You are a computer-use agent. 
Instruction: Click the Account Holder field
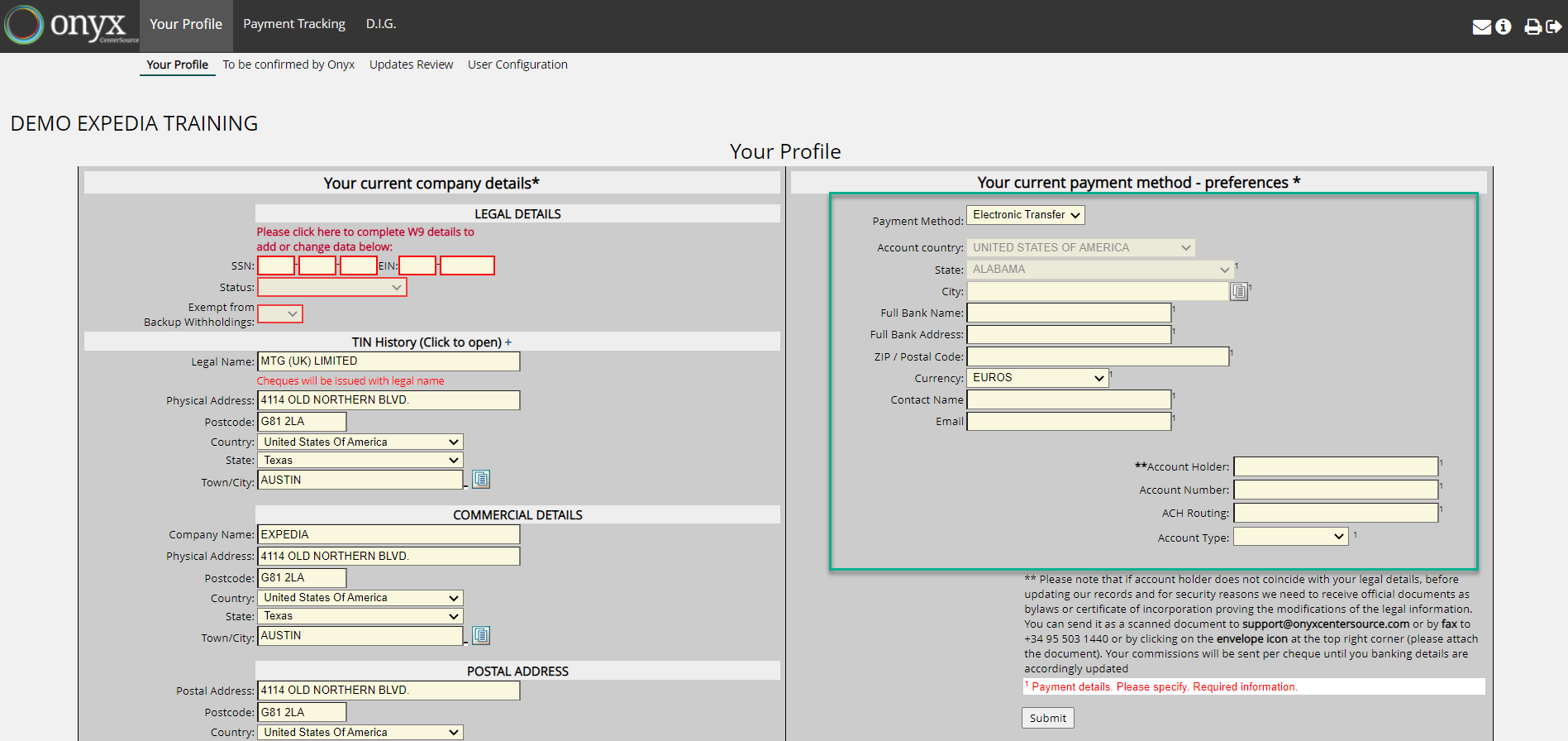point(1336,466)
